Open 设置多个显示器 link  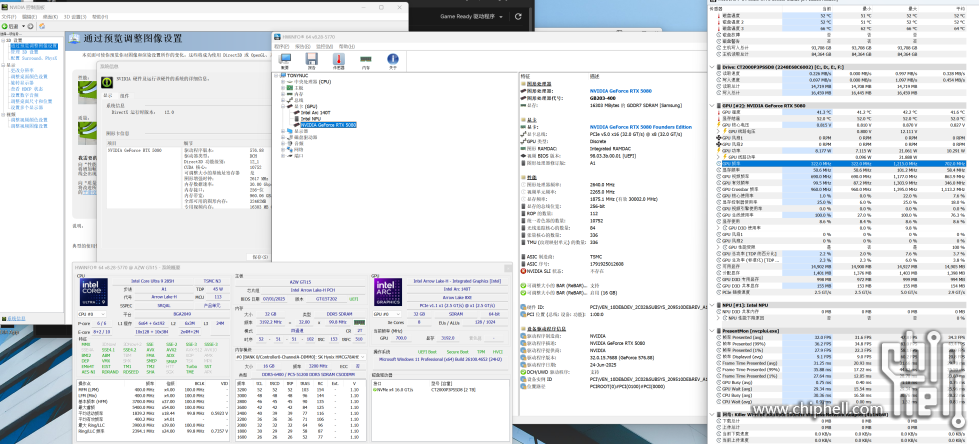(x=26, y=107)
